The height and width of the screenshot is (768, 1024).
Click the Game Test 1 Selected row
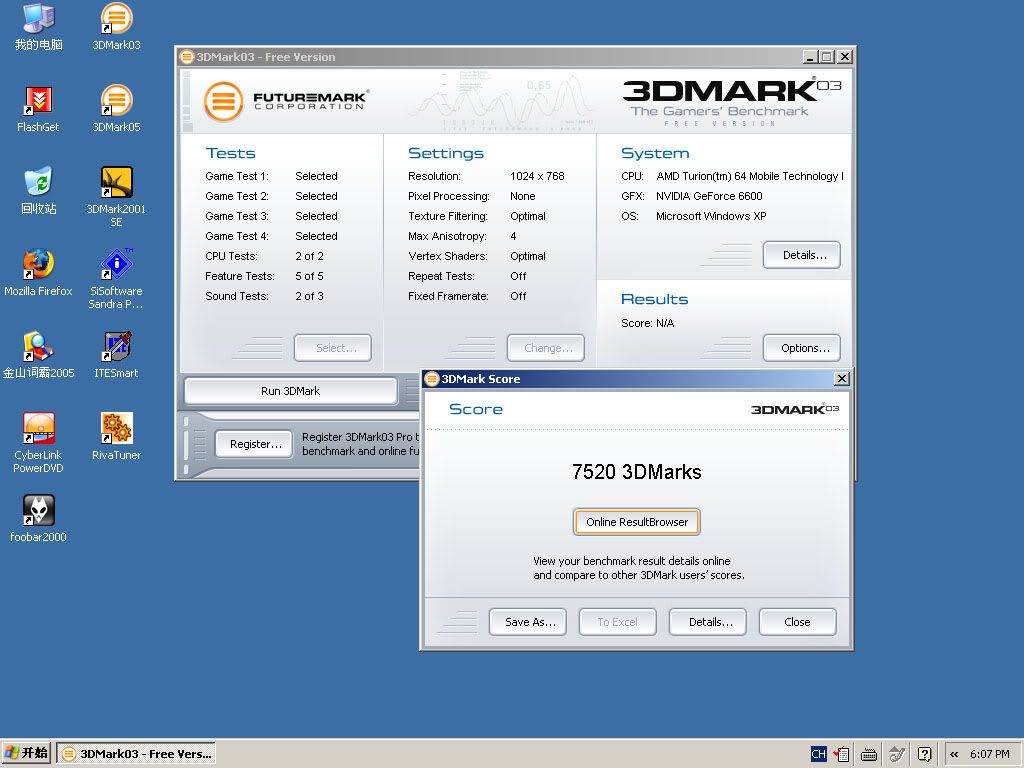(x=271, y=176)
